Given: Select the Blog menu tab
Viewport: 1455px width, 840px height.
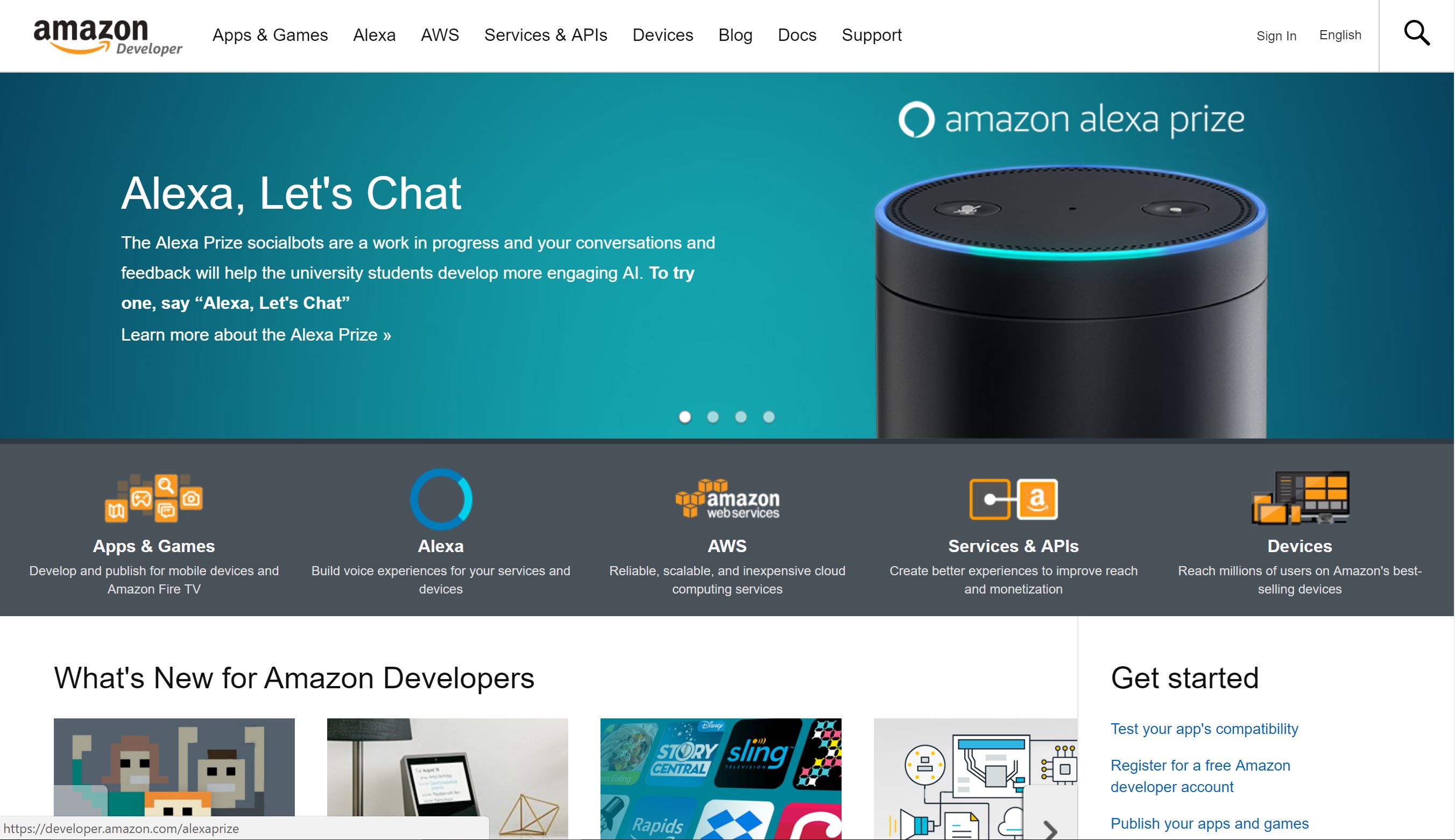Looking at the screenshot, I should point(736,35).
